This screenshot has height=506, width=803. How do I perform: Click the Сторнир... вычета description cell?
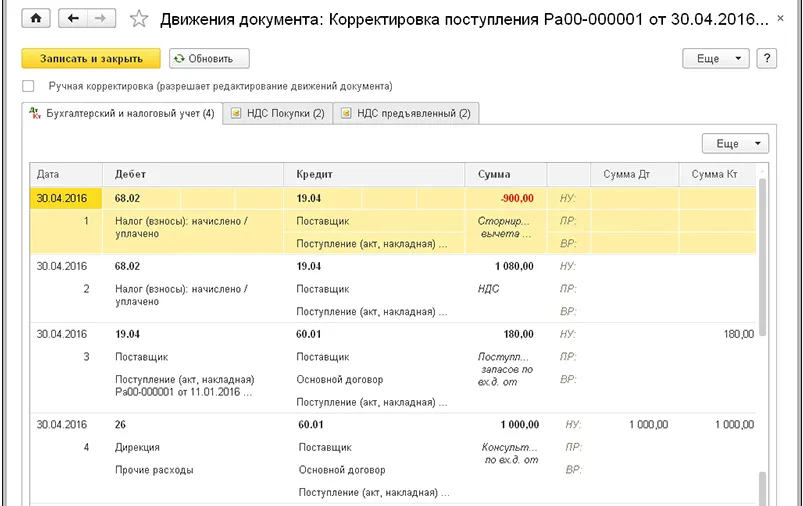(504, 227)
